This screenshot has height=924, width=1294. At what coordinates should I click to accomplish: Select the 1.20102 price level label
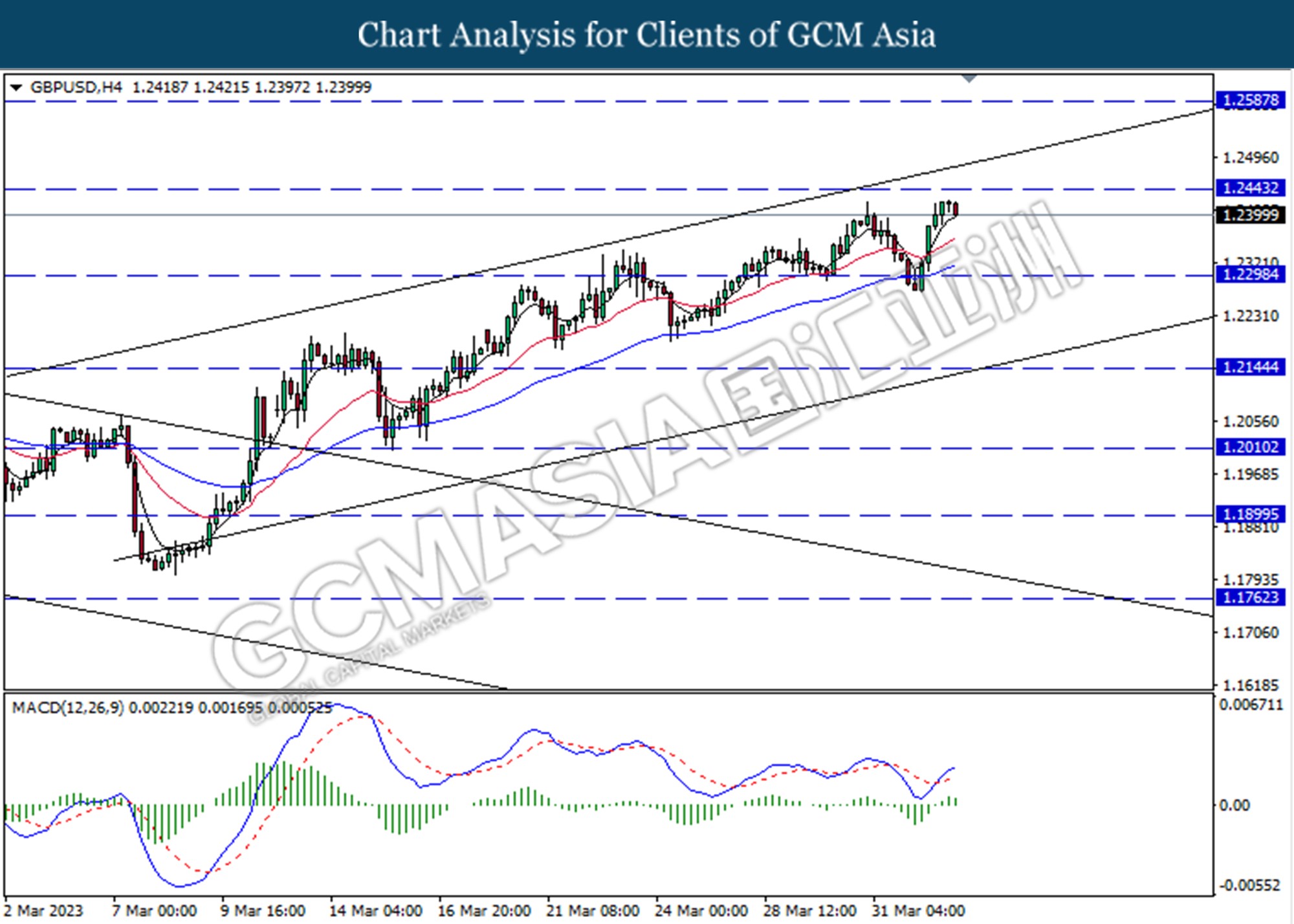click(x=1250, y=447)
